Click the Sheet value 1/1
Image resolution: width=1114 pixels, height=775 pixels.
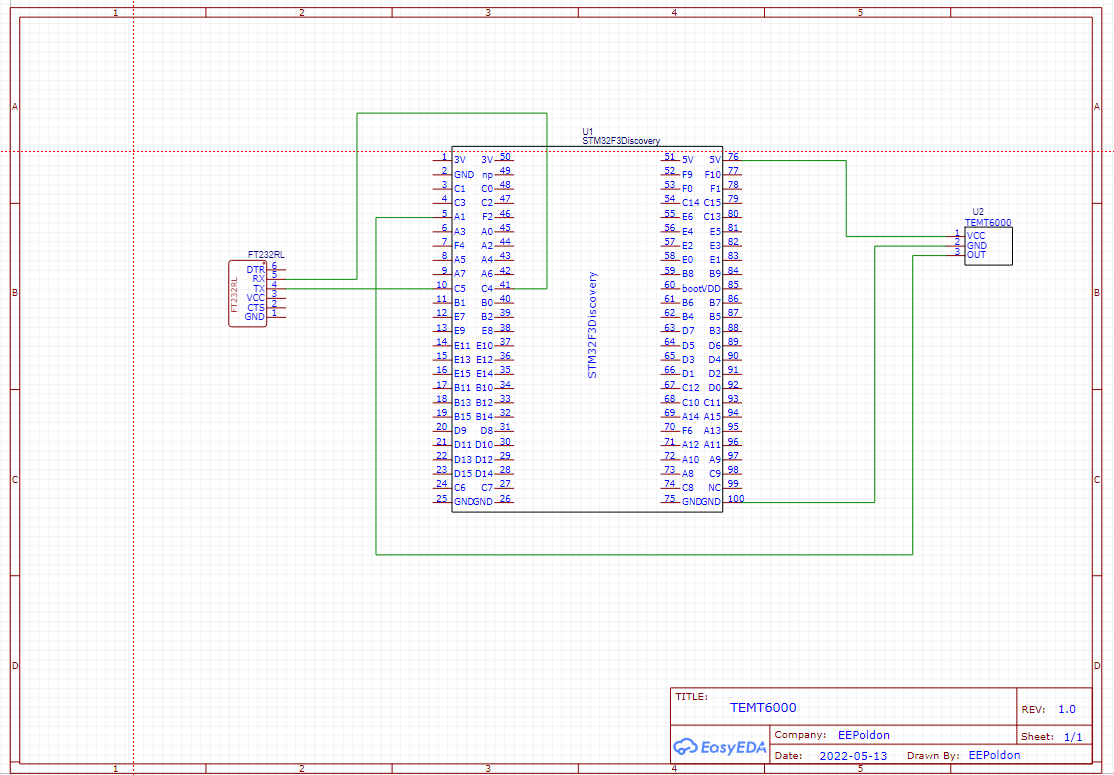coord(1073,737)
